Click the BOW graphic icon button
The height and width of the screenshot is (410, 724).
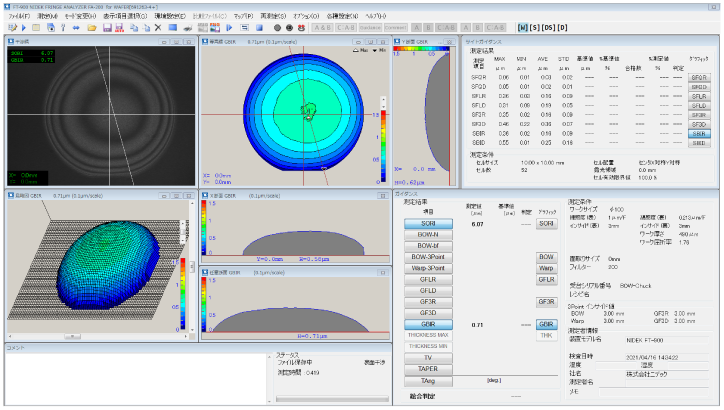coord(546,257)
